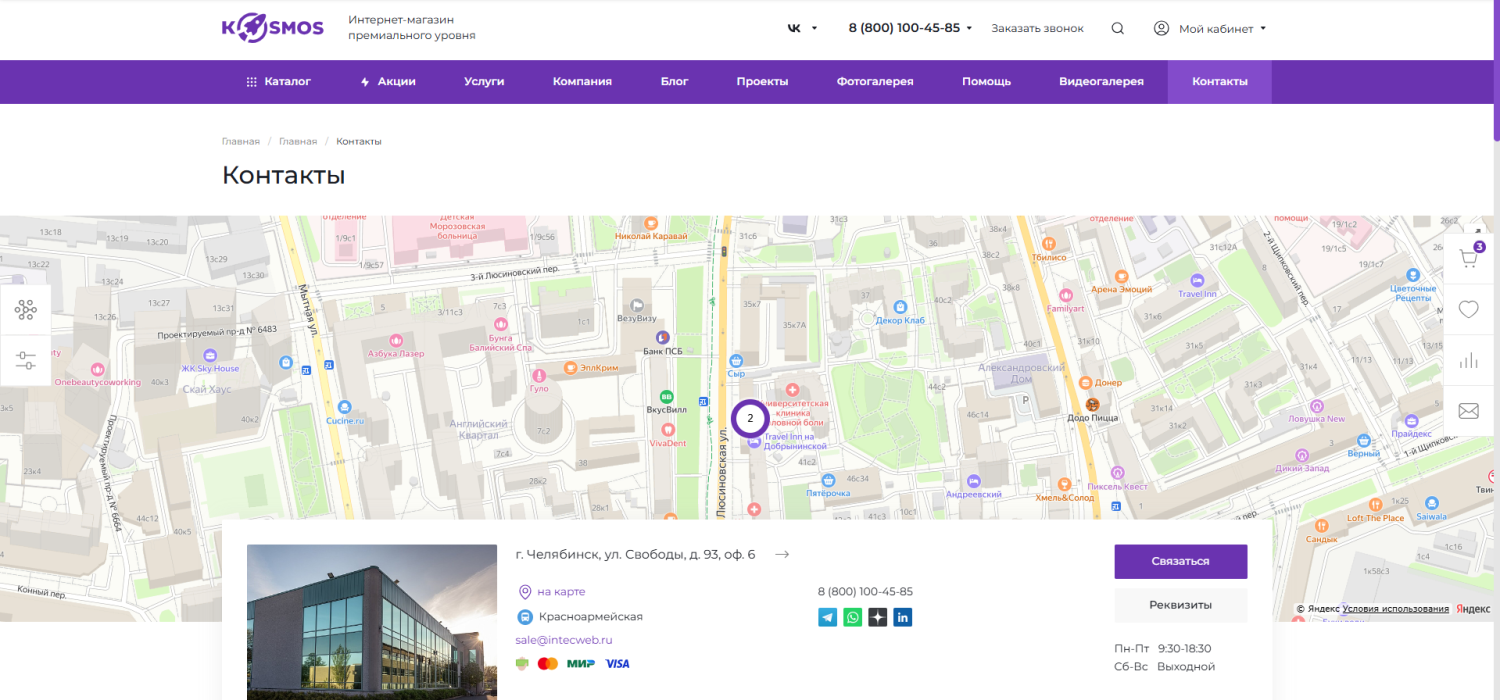This screenshot has width=1500, height=700.
Task: Click the Kosmos logo
Action: (273, 28)
